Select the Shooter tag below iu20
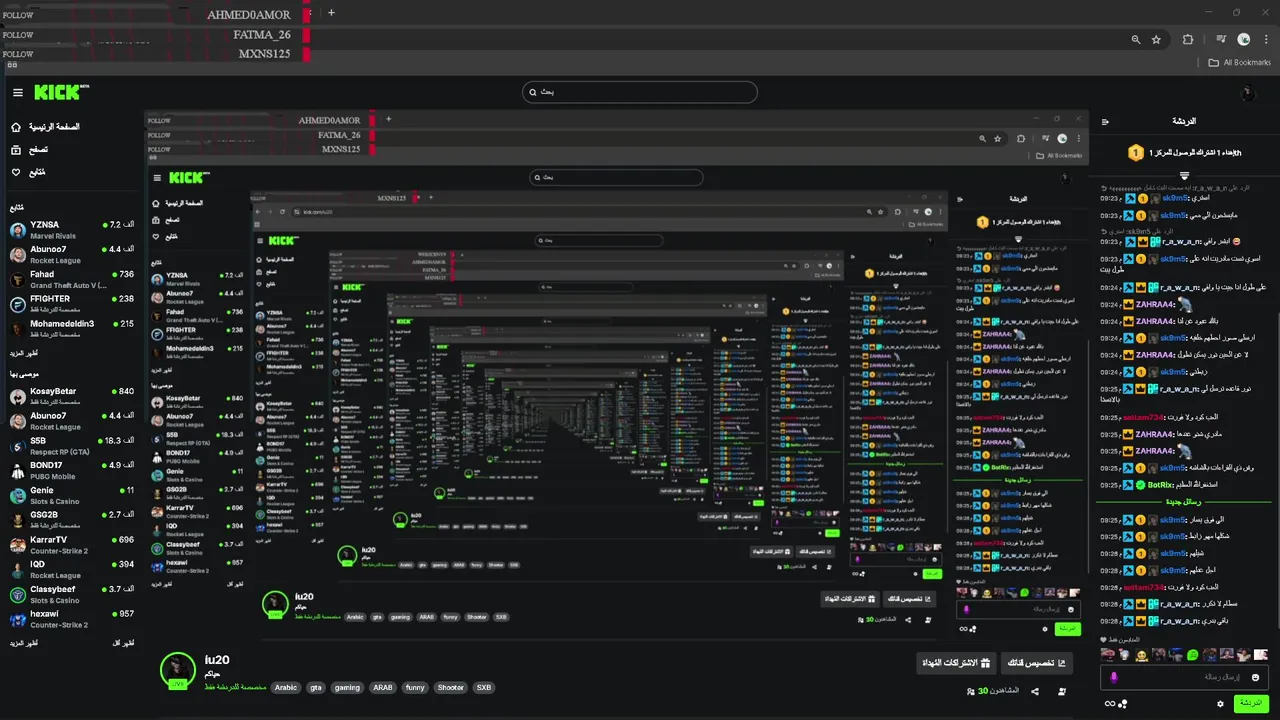 pyautogui.click(x=451, y=688)
